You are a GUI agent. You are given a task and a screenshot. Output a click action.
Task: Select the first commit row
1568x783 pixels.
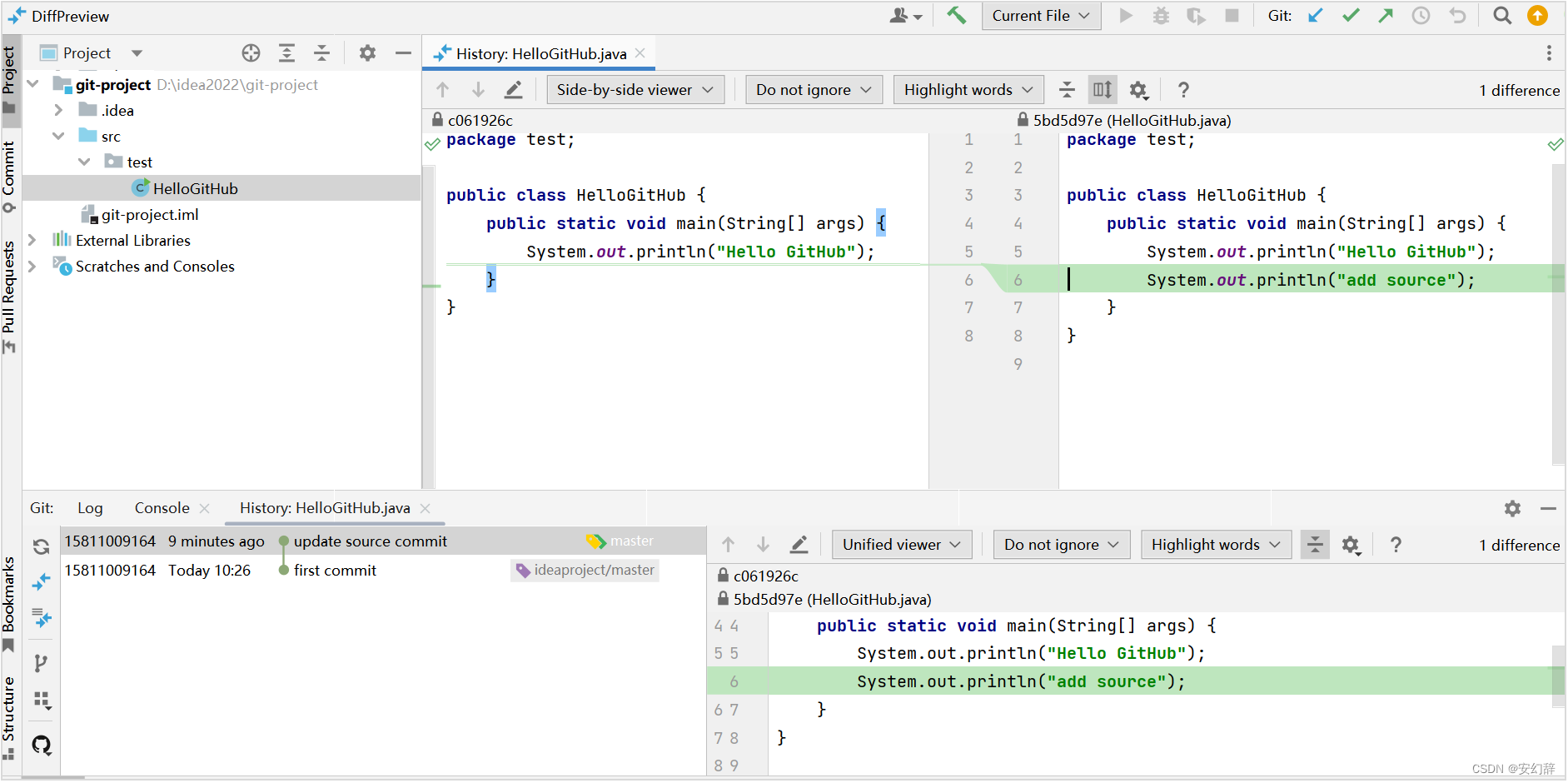(x=383, y=571)
